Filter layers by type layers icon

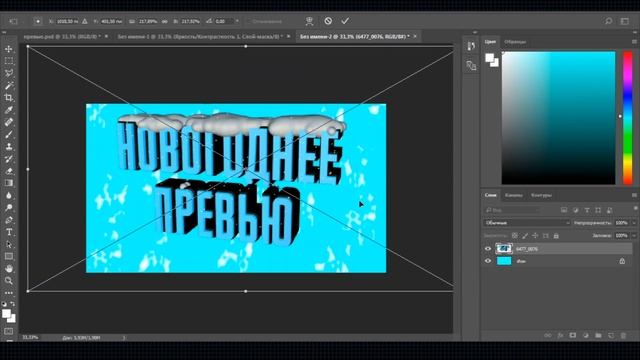click(587, 210)
